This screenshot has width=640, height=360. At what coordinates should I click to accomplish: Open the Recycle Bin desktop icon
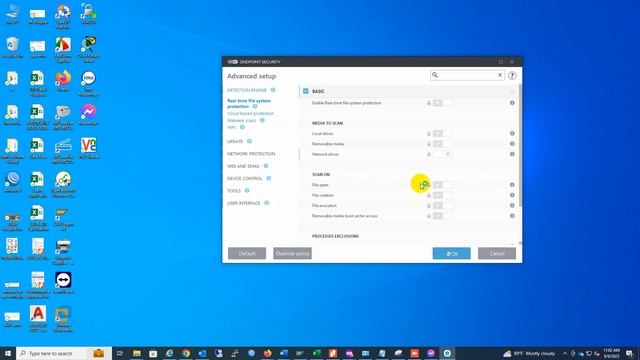click(12, 47)
